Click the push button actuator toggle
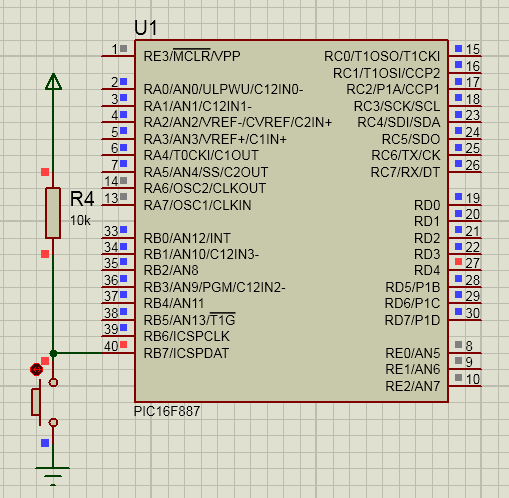The width and height of the screenshot is (509, 498). 36,369
